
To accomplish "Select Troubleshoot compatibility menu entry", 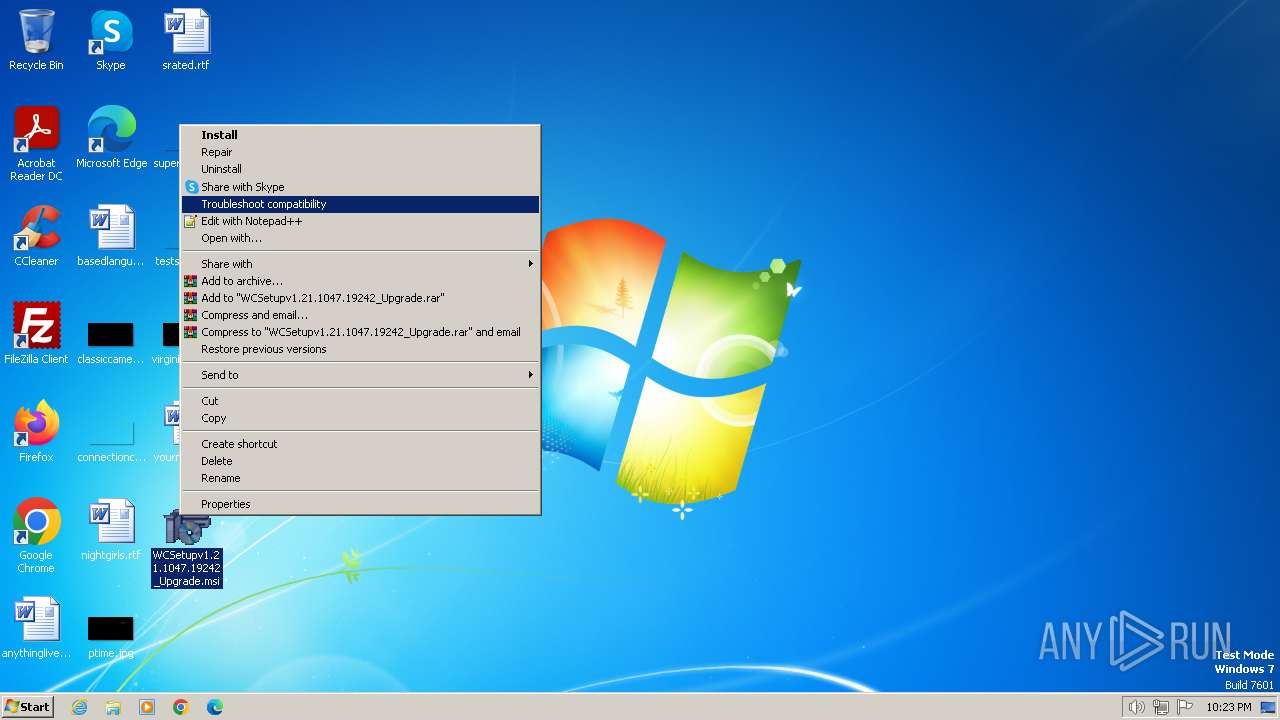I will 360,204.
